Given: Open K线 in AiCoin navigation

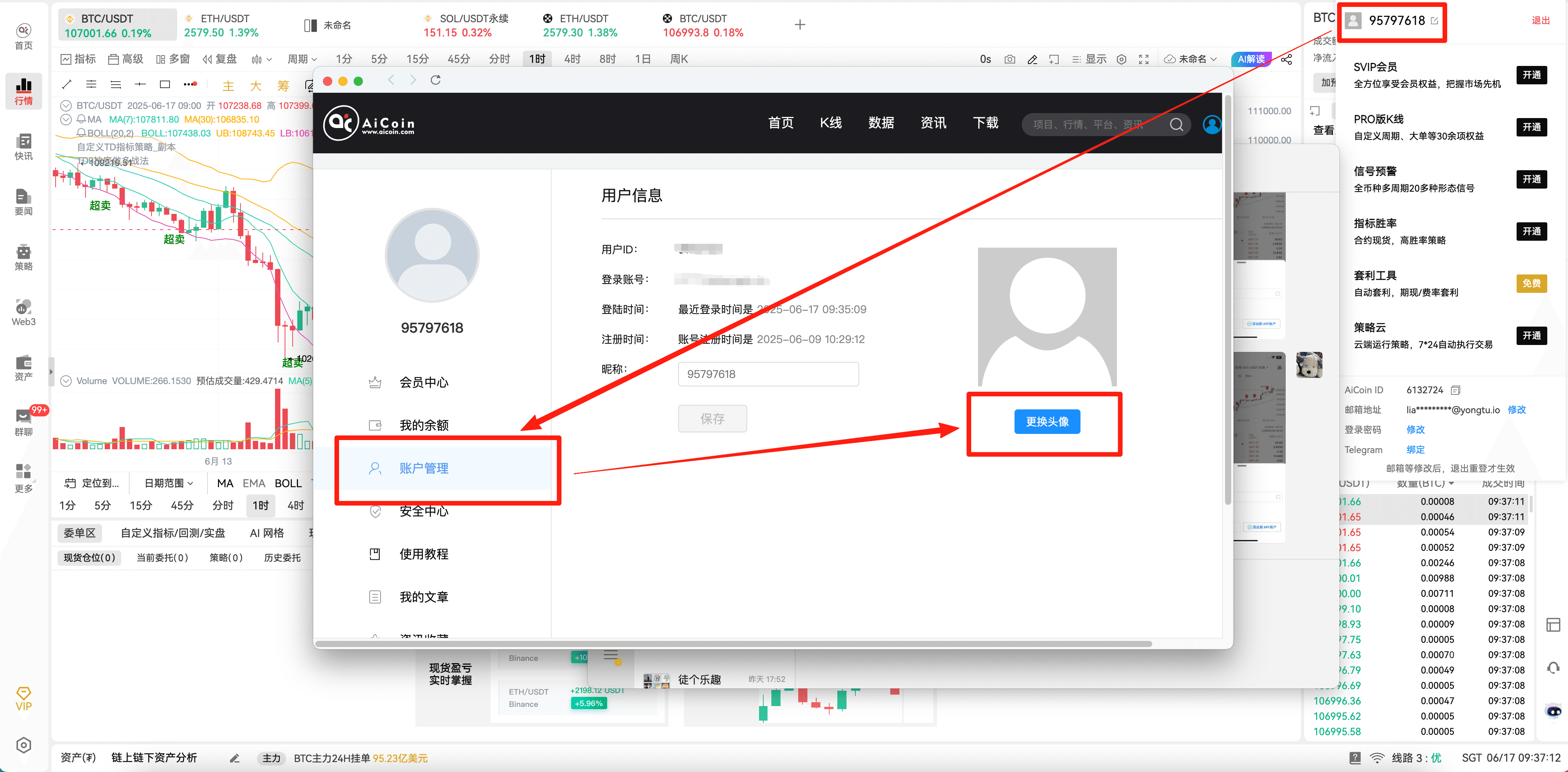Looking at the screenshot, I should coord(830,123).
